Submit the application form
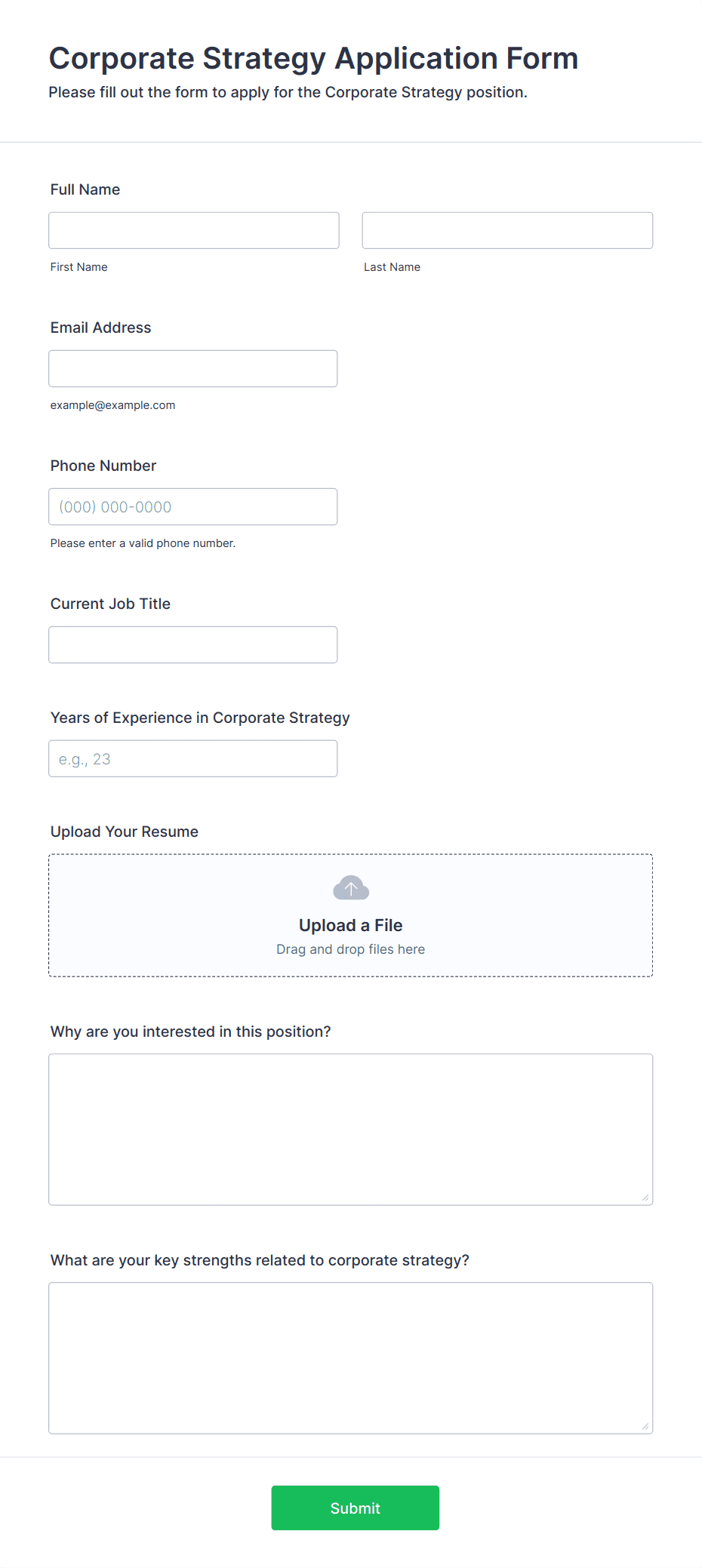Image resolution: width=702 pixels, height=1568 pixels. 356,1508
